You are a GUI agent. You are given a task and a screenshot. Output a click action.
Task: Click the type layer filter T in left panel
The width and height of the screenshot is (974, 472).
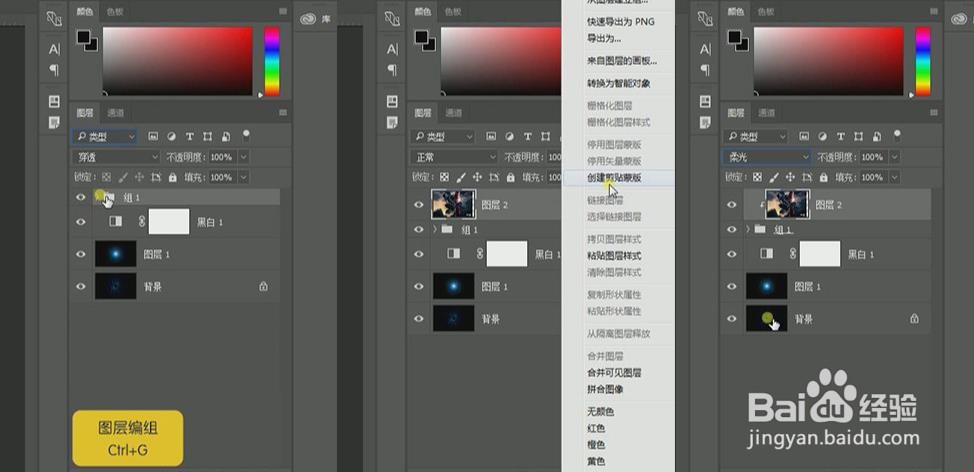point(189,136)
